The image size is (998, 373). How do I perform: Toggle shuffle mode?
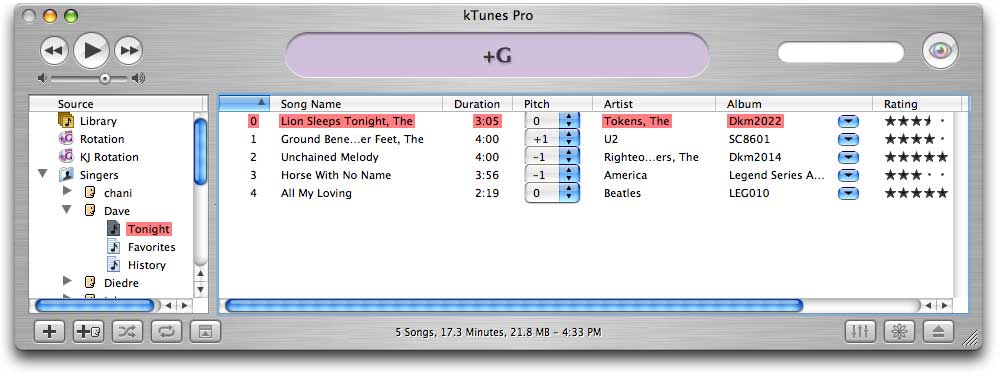(128, 332)
